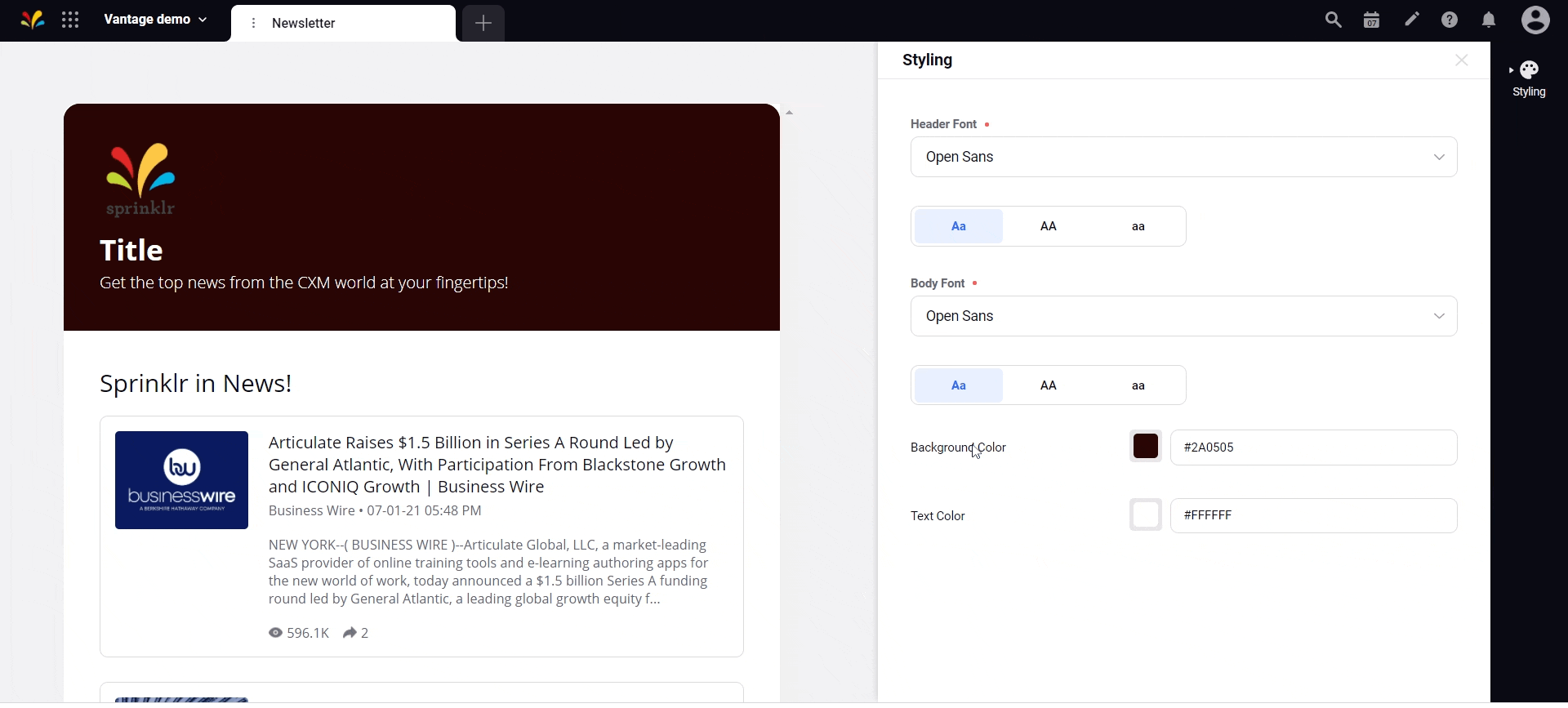Click the newsletter Title heading
This screenshot has height=708, width=1568.
pyautogui.click(x=131, y=252)
